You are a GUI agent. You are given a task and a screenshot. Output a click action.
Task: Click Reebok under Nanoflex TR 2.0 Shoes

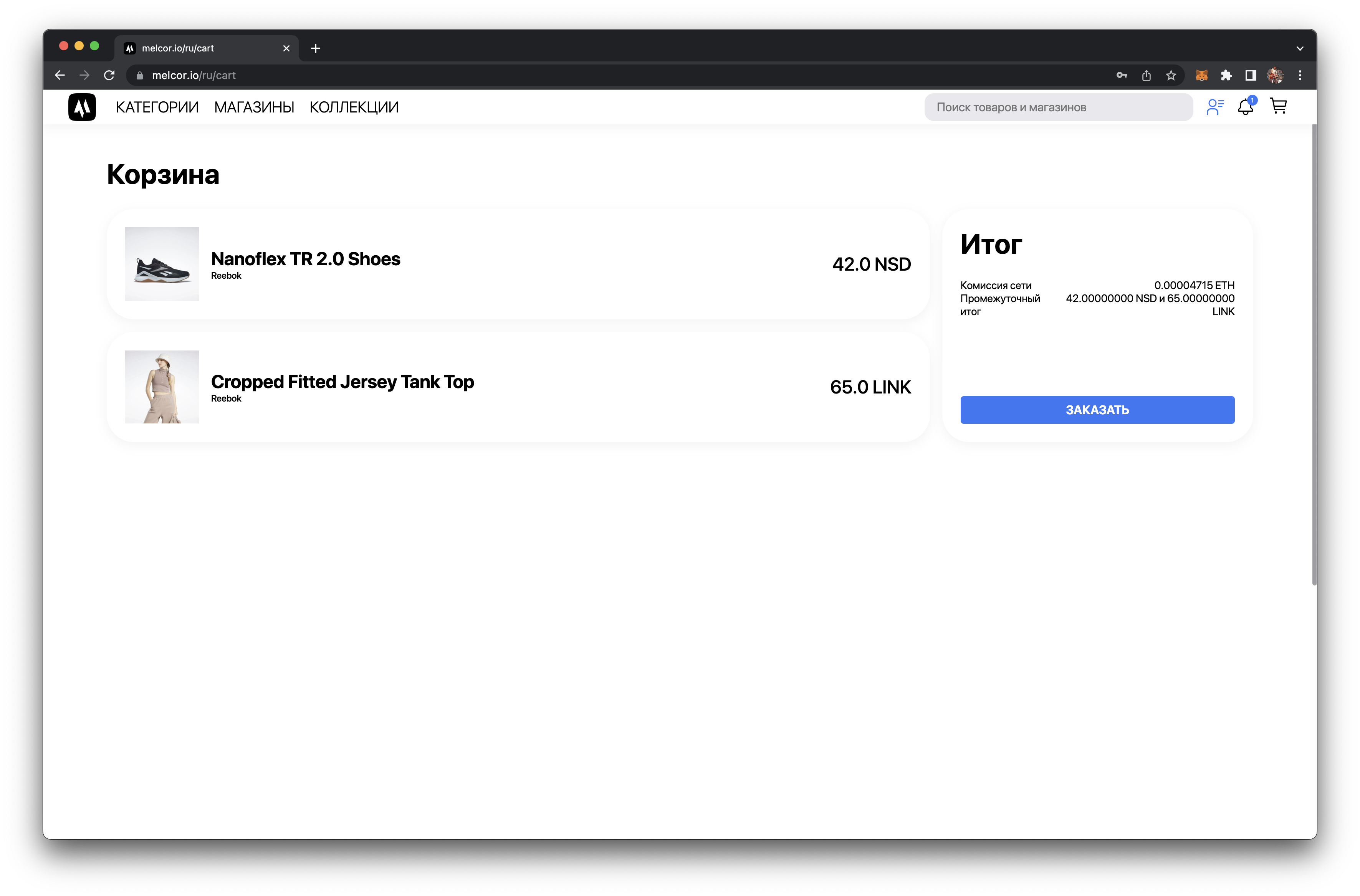pyautogui.click(x=226, y=275)
